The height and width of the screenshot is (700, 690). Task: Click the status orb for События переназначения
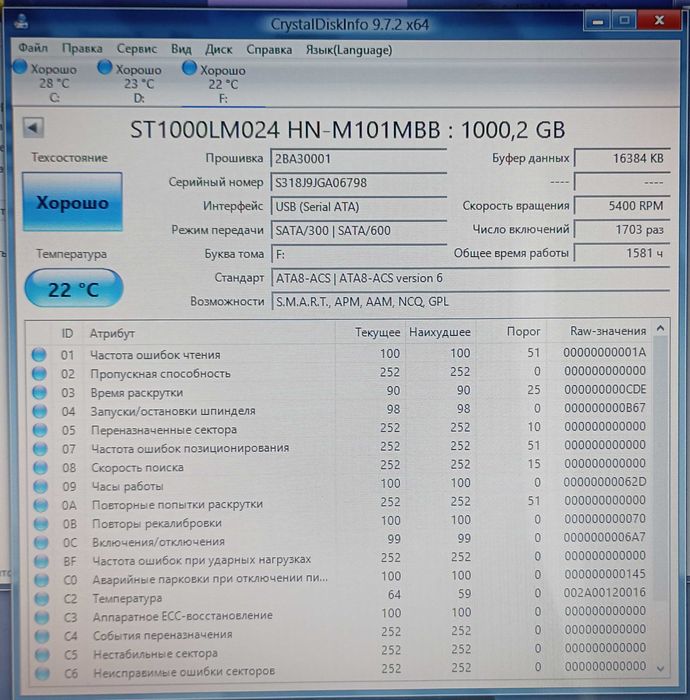tap(42, 636)
